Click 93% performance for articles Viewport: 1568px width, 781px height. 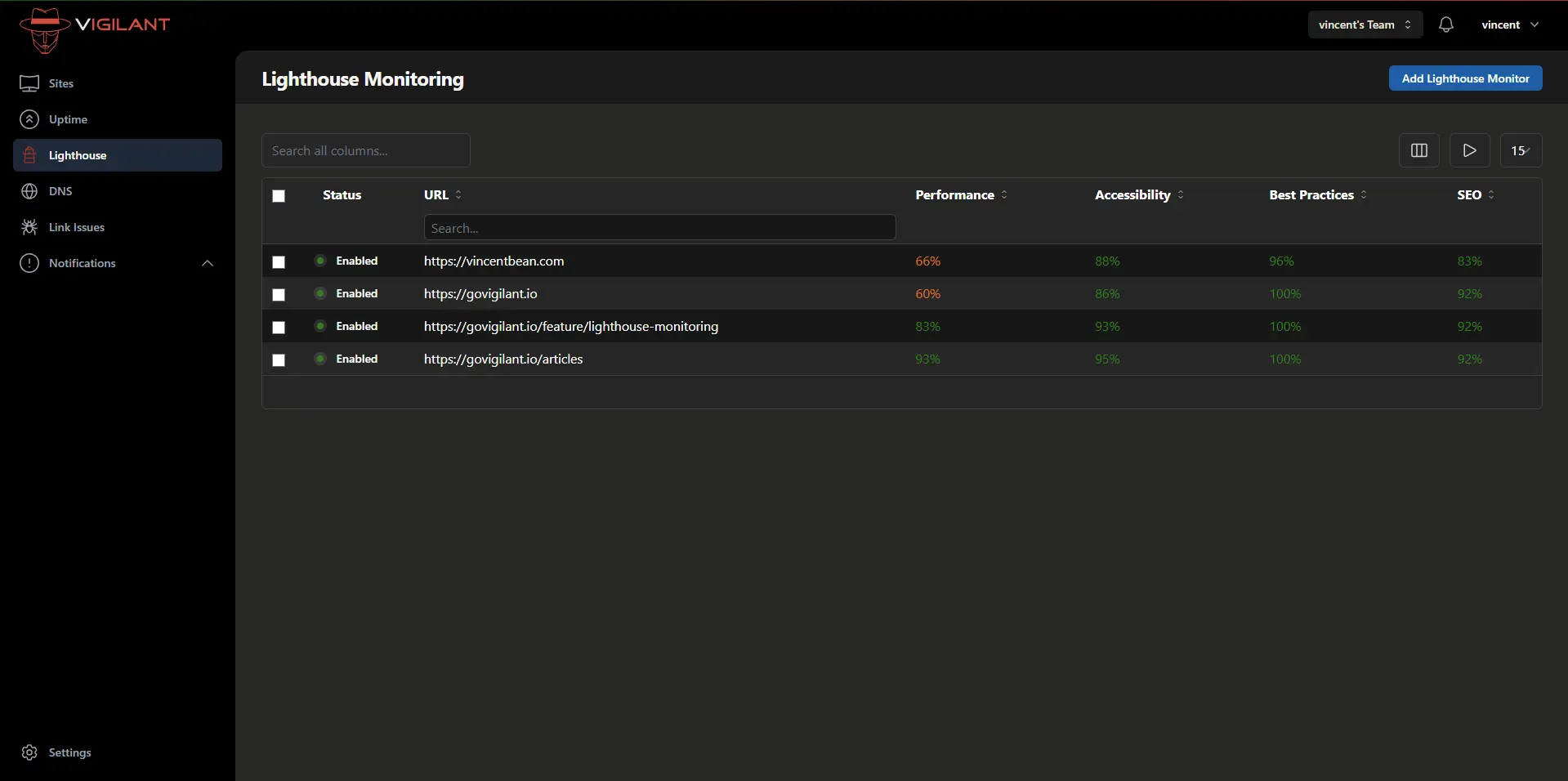coord(927,359)
